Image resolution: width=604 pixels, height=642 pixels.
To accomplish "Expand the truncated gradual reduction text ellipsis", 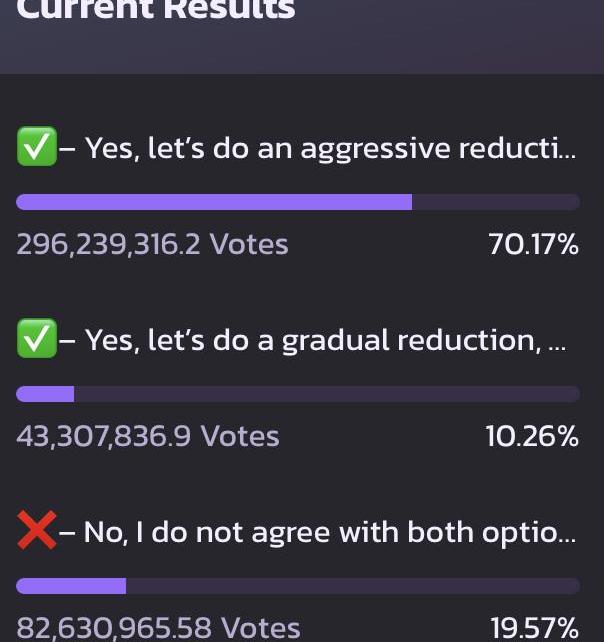I will click(557, 344).
